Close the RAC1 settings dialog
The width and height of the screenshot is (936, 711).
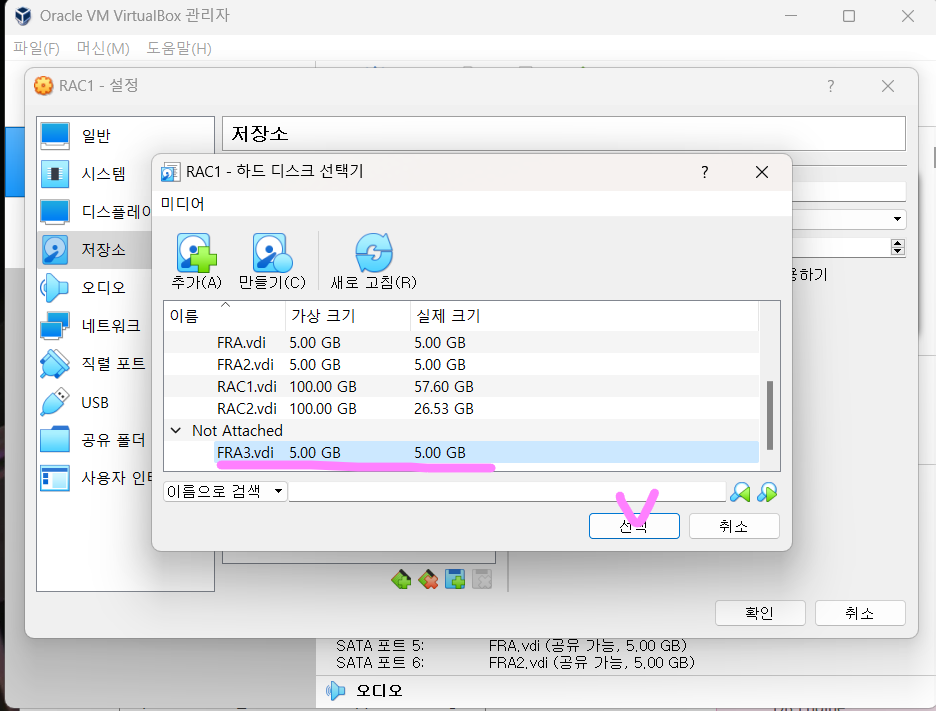[888, 86]
